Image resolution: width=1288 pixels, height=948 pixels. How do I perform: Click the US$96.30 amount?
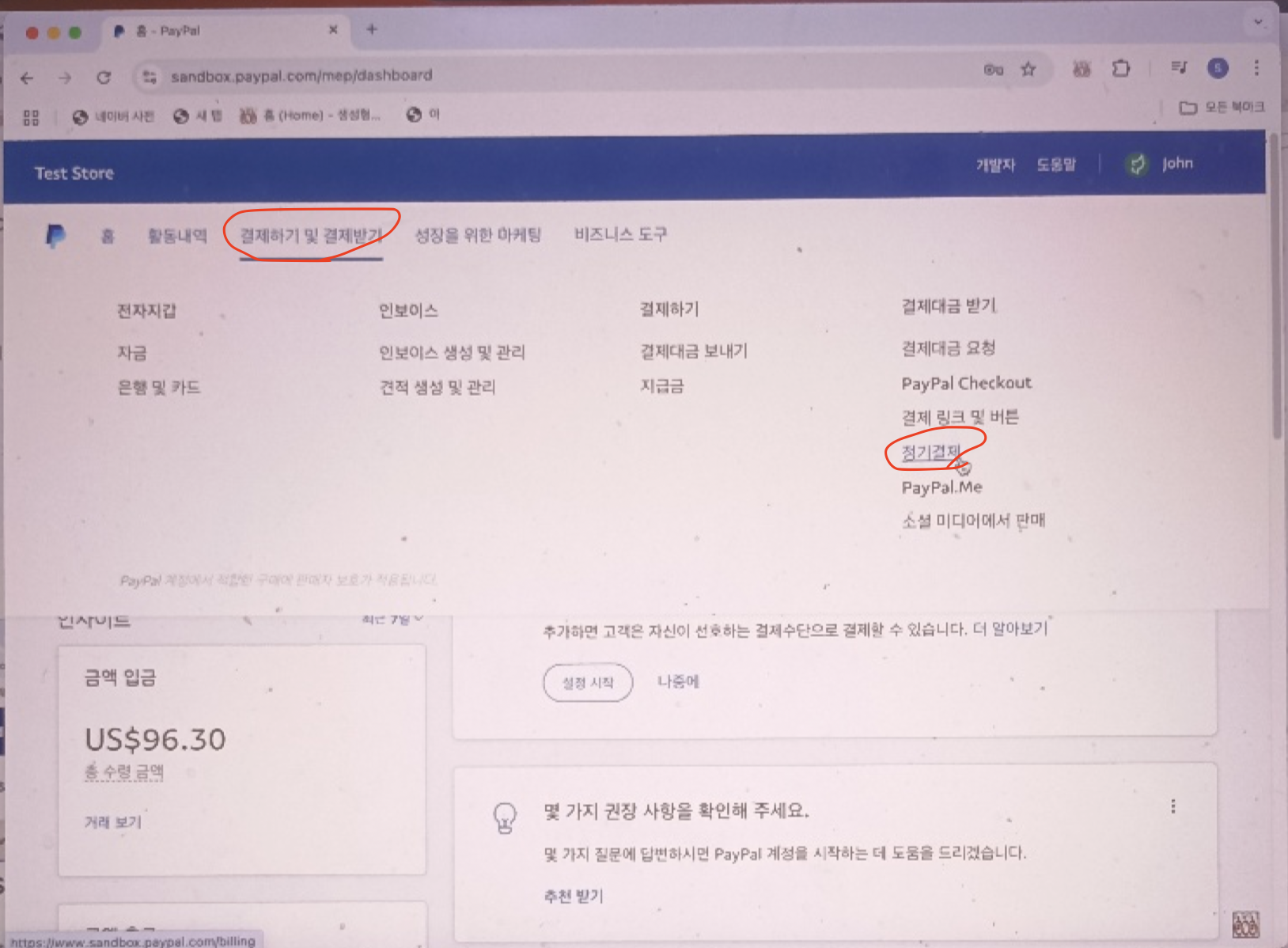click(x=155, y=739)
